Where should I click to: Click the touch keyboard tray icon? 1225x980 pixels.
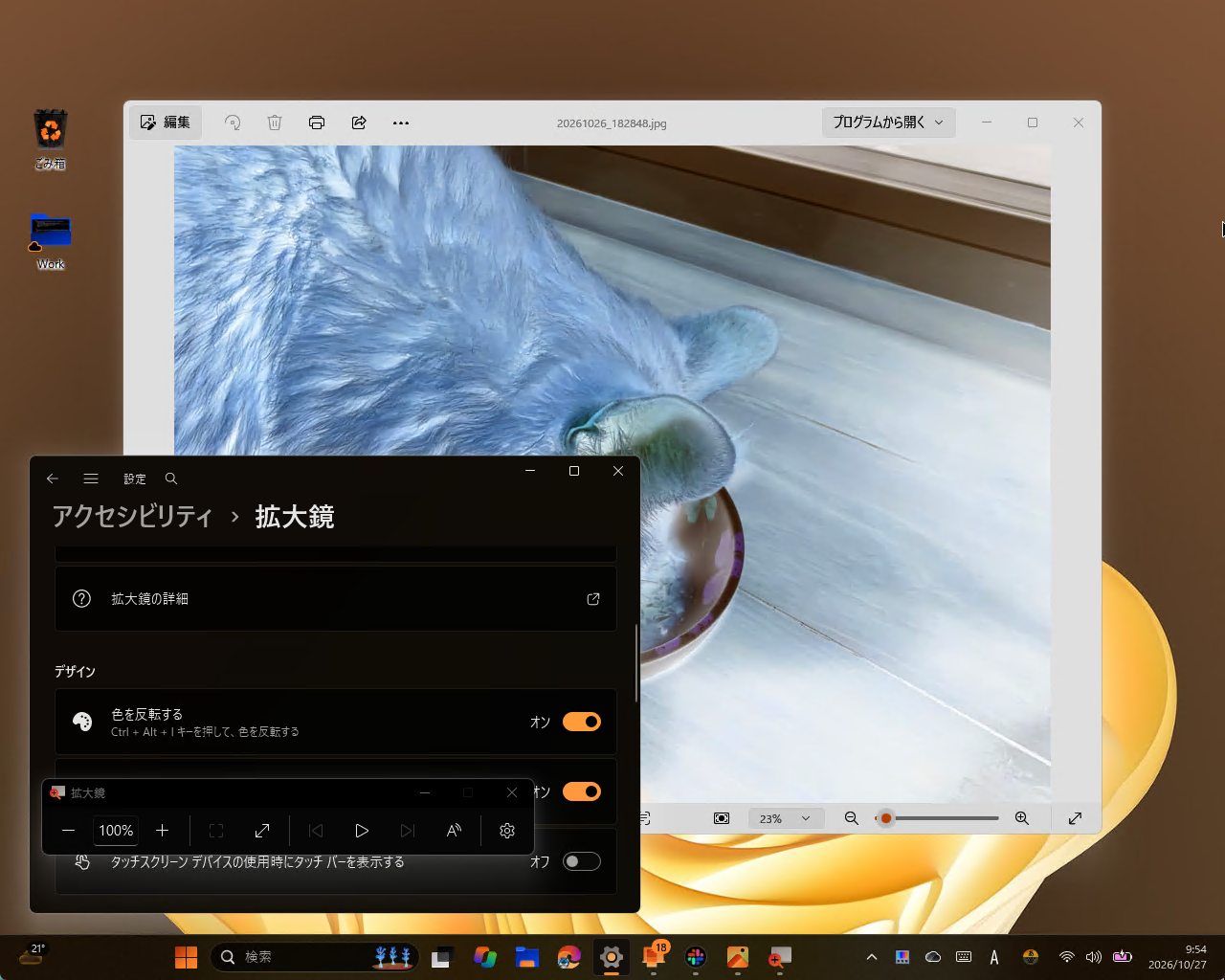(x=964, y=957)
